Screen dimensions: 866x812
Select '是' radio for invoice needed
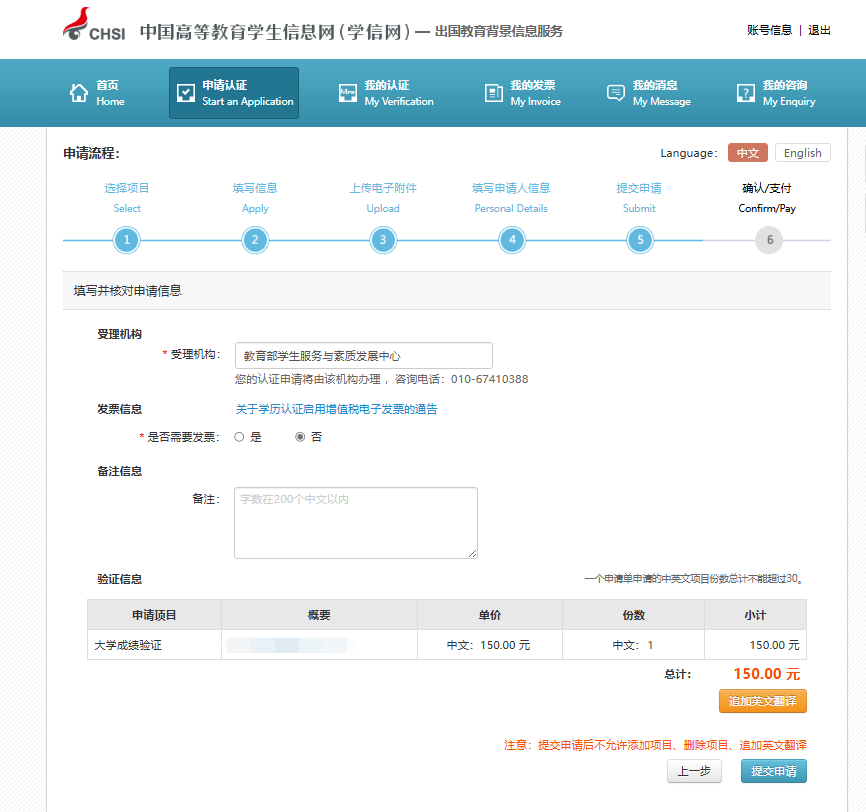(x=239, y=437)
